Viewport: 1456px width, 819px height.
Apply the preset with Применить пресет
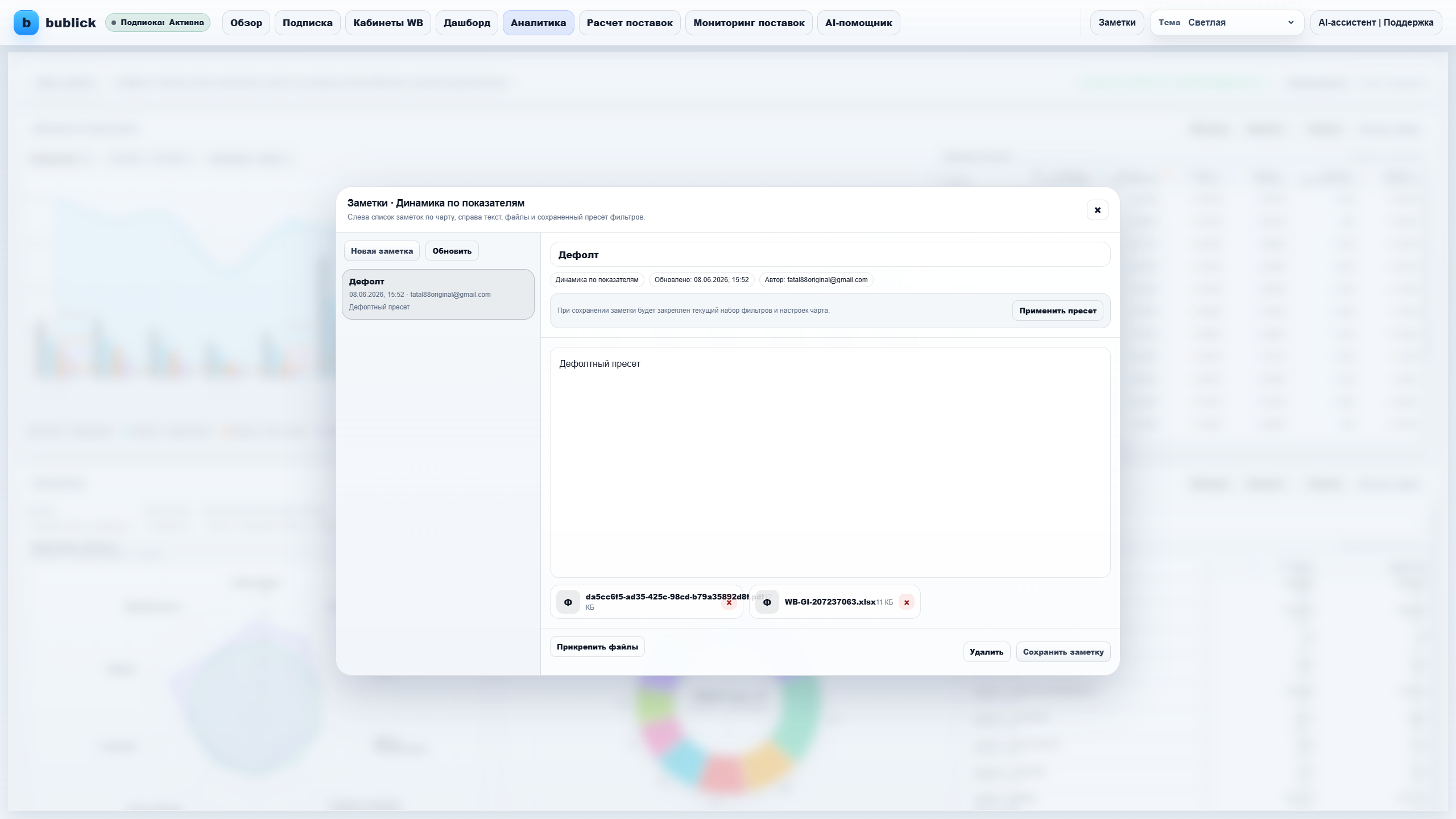click(x=1057, y=311)
